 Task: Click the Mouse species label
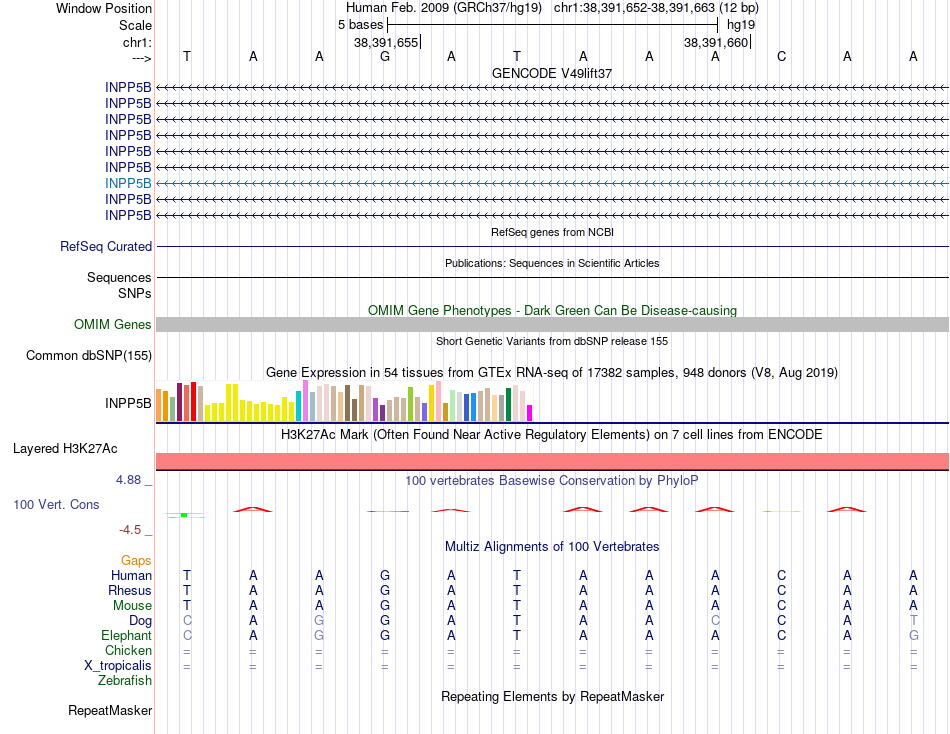tap(132, 606)
